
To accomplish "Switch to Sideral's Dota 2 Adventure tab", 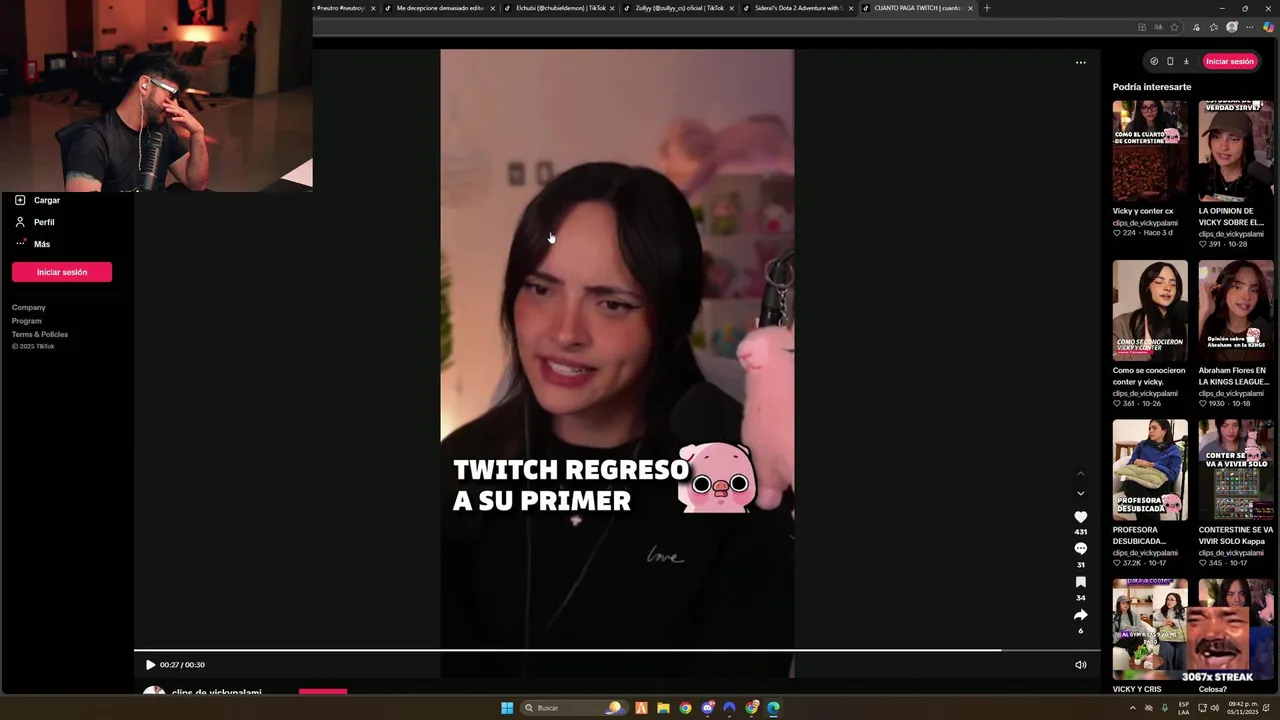I will click(x=798, y=8).
